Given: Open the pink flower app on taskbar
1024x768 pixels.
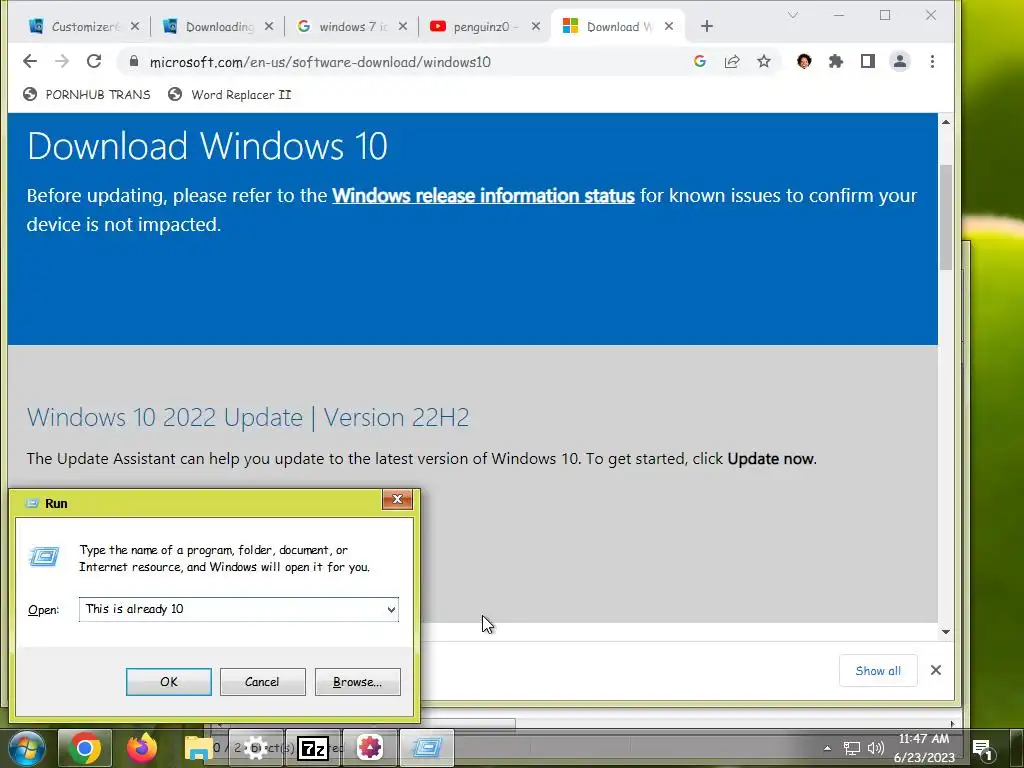Looking at the screenshot, I should 370,748.
